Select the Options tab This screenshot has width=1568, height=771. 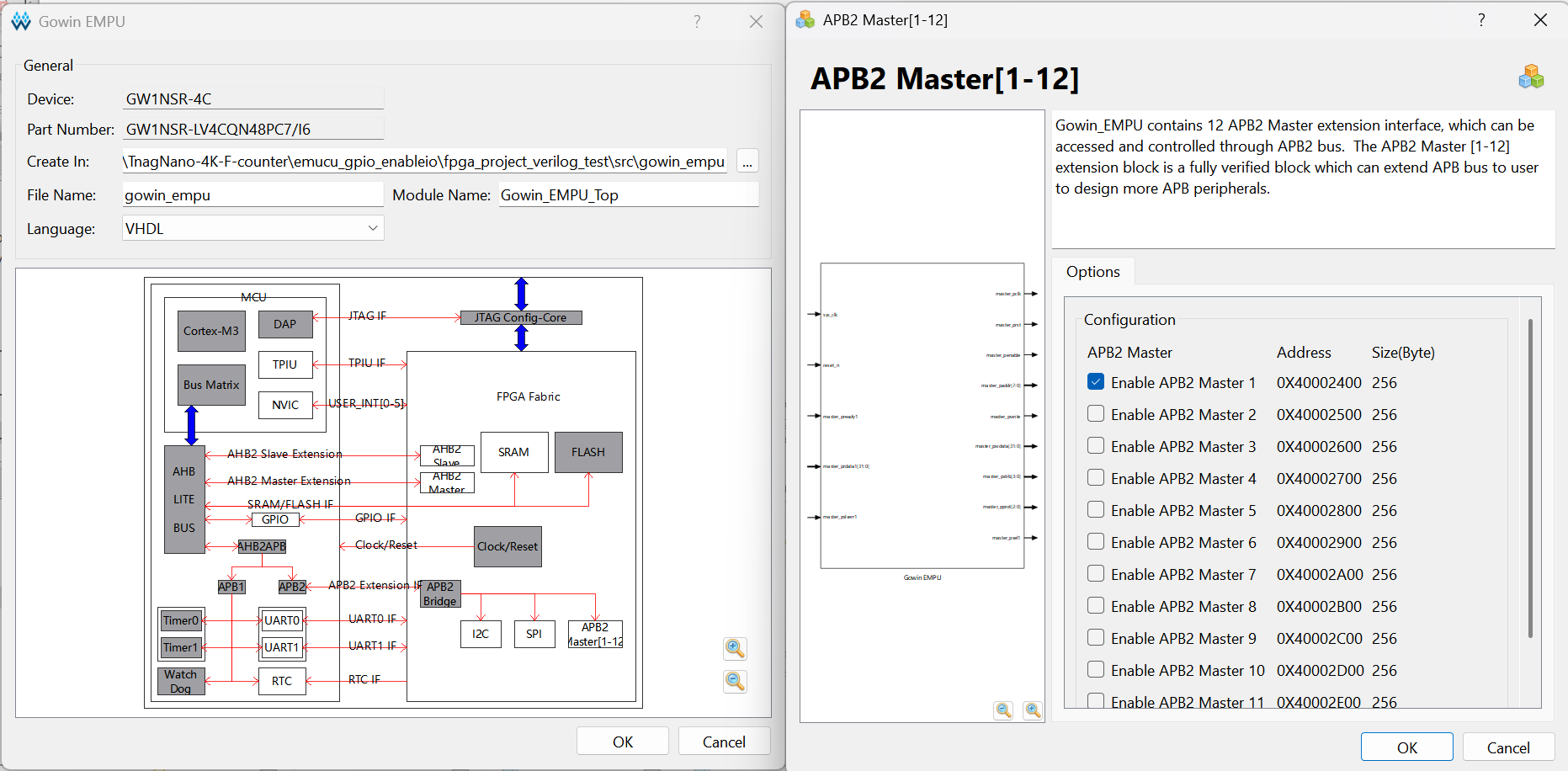1092,272
